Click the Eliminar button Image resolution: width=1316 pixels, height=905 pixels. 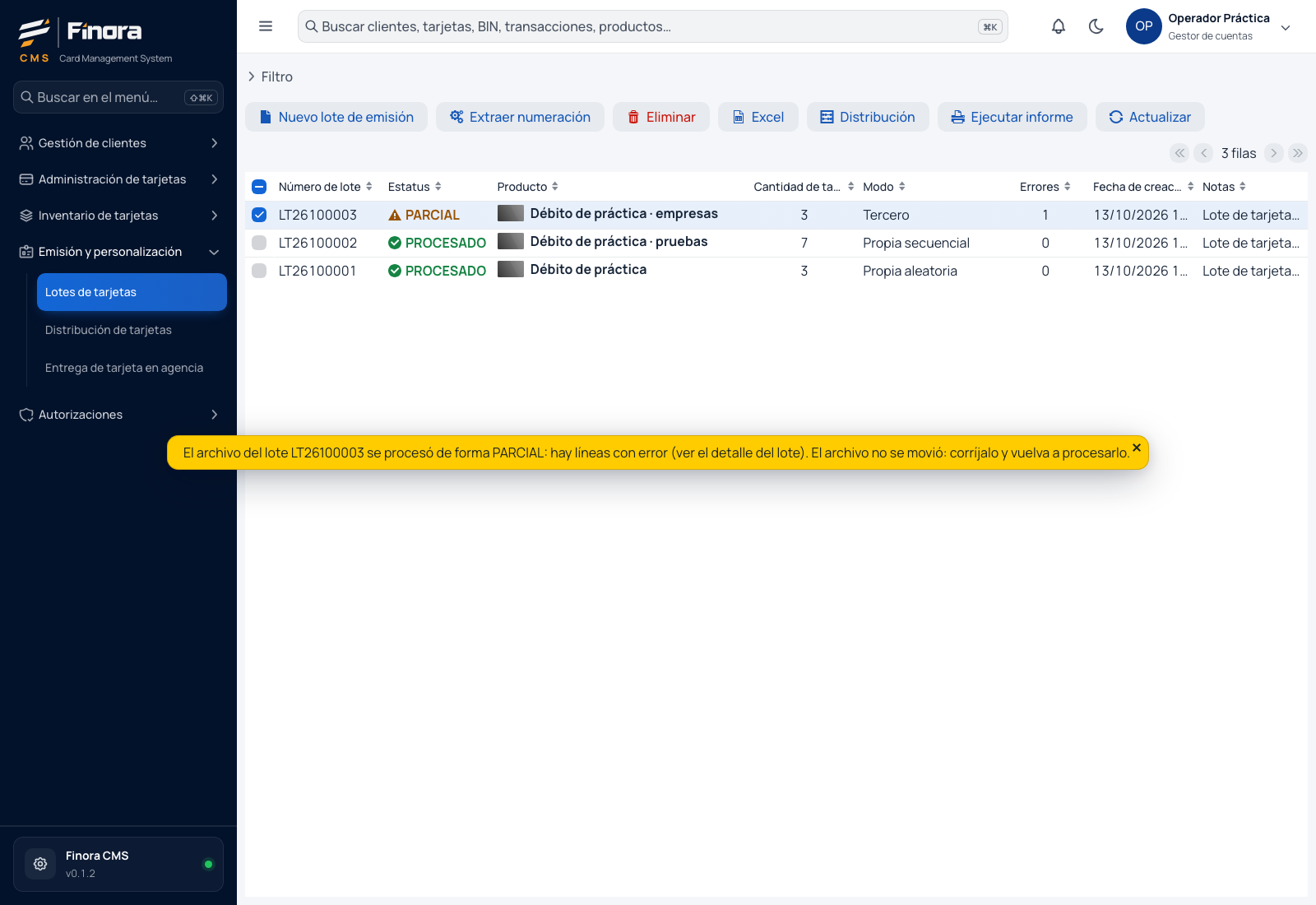pyautogui.click(x=661, y=117)
